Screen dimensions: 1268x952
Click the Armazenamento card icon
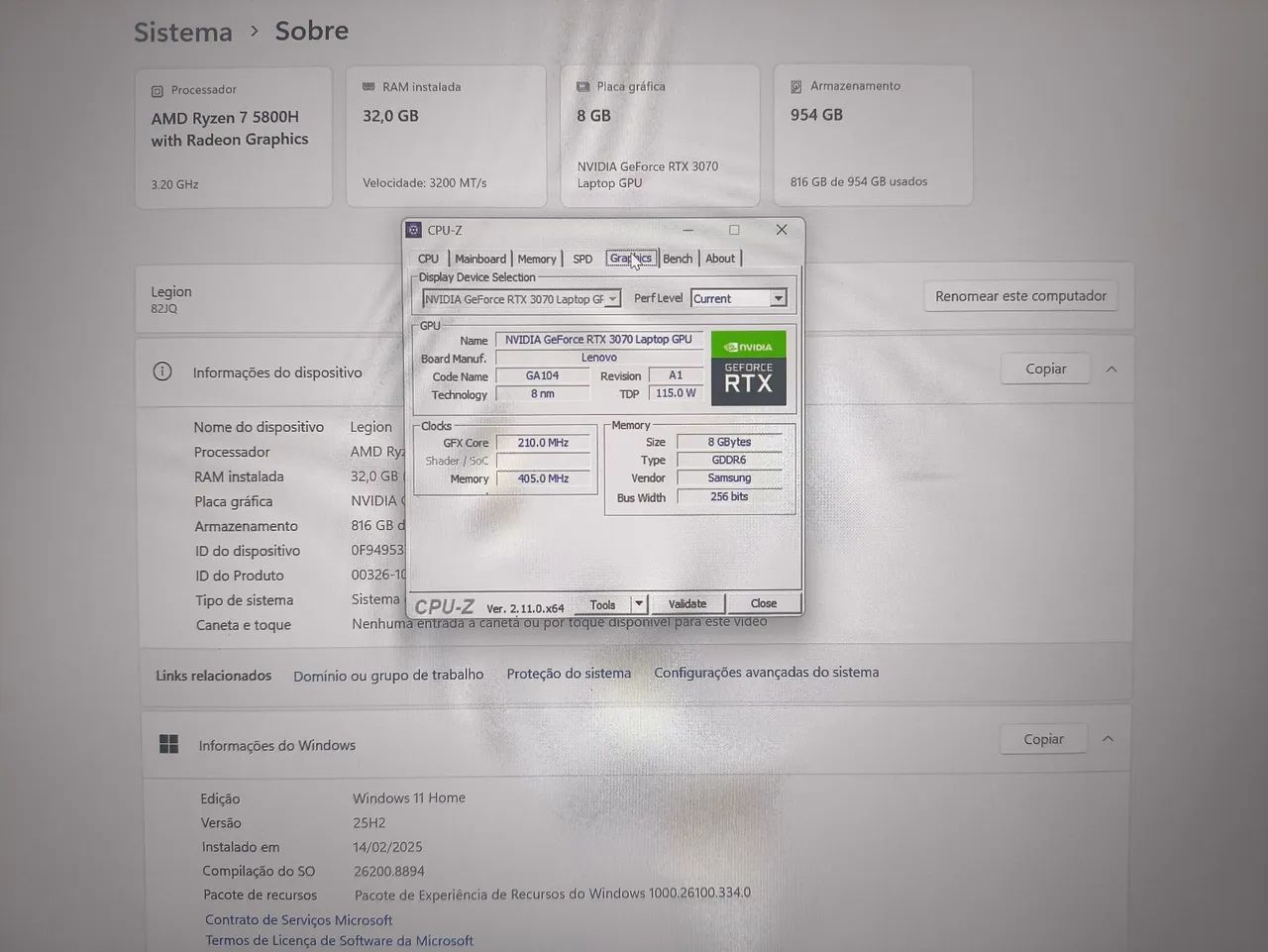point(796,87)
